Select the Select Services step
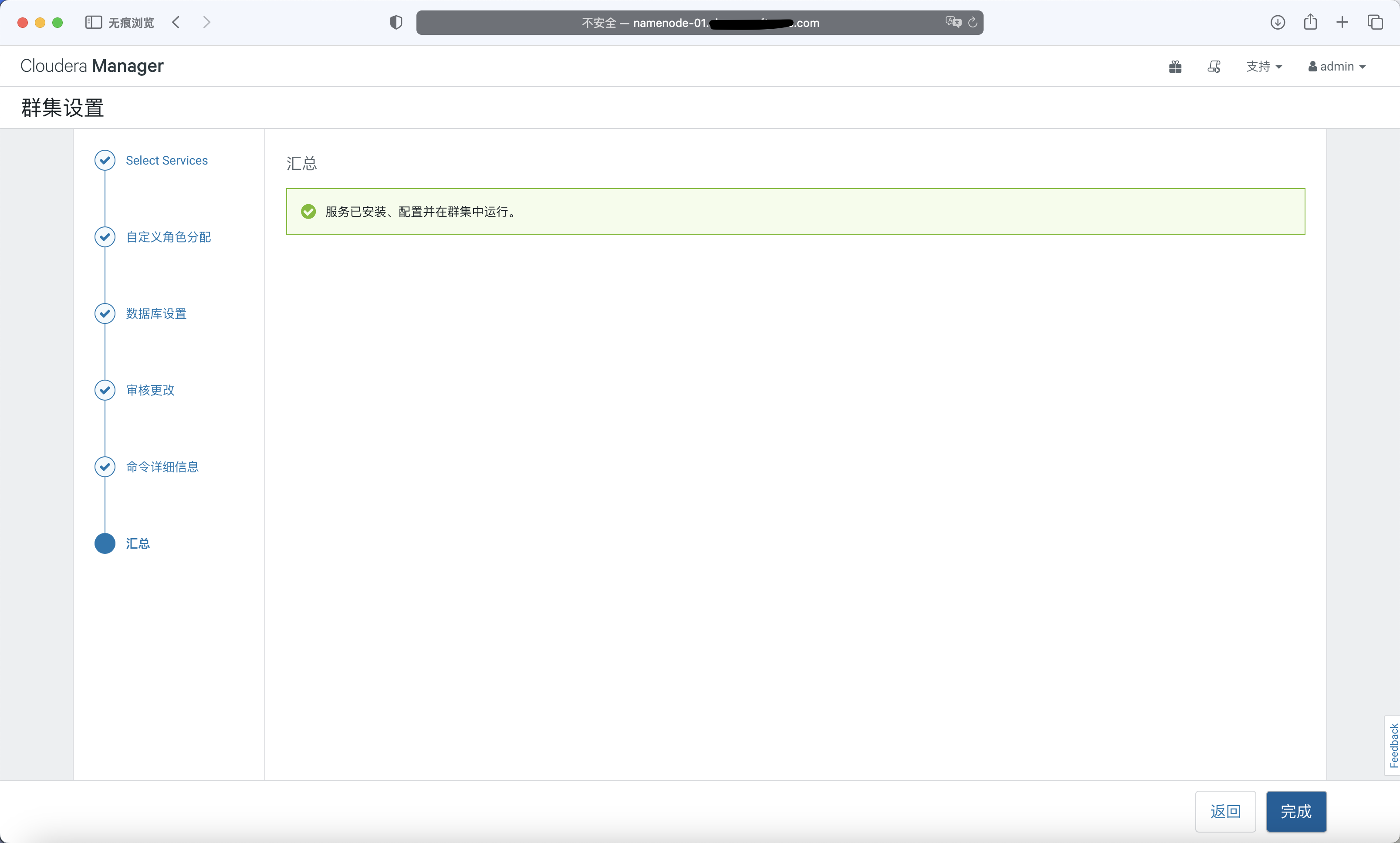Viewport: 1400px width, 843px height. point(166,160)
